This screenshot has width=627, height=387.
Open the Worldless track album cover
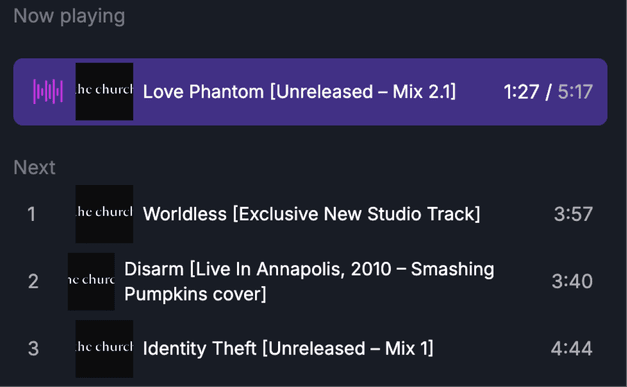pos(104,214)
